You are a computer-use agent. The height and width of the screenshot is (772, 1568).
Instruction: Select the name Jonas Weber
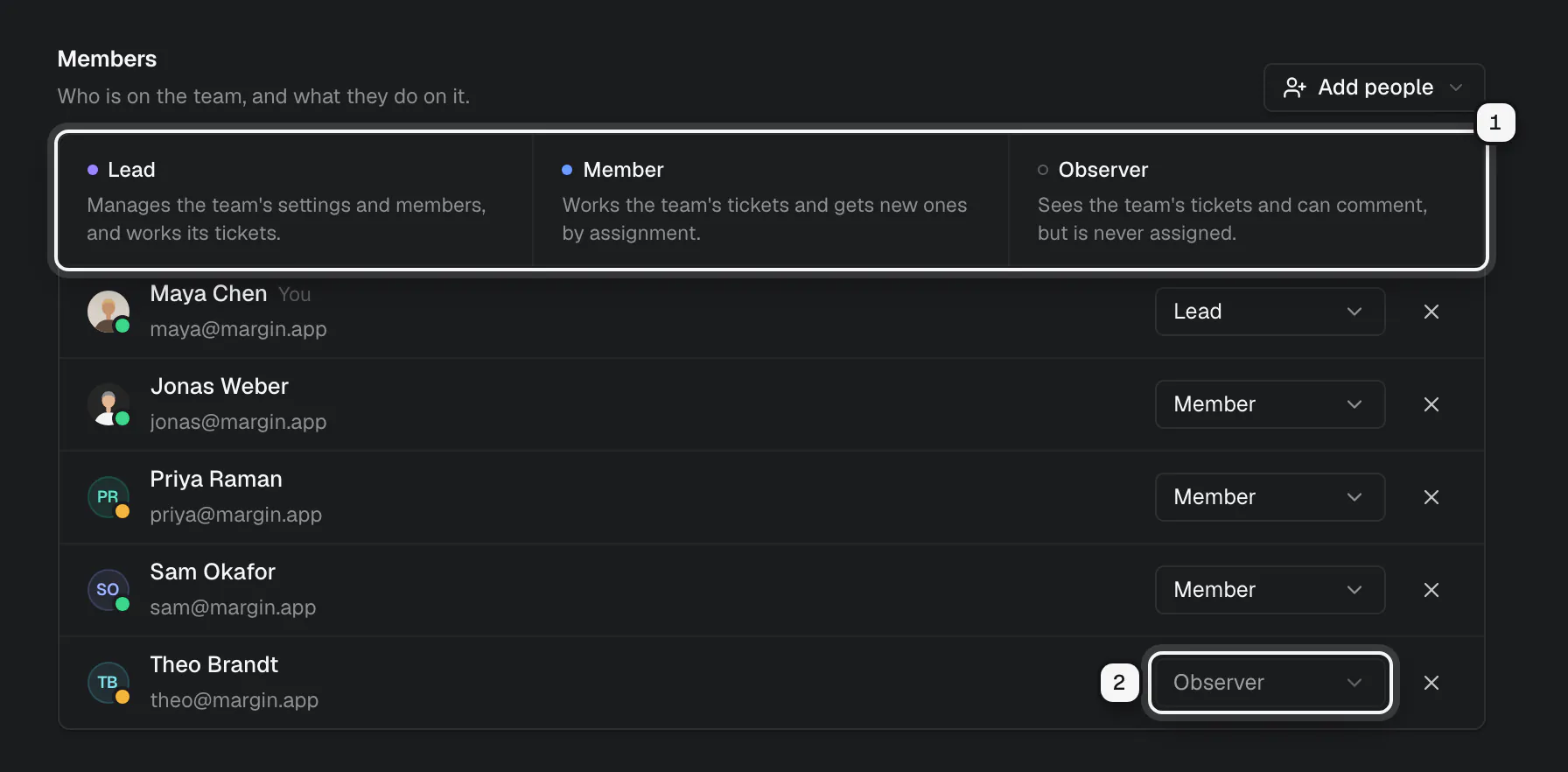(x=219, y=387)
